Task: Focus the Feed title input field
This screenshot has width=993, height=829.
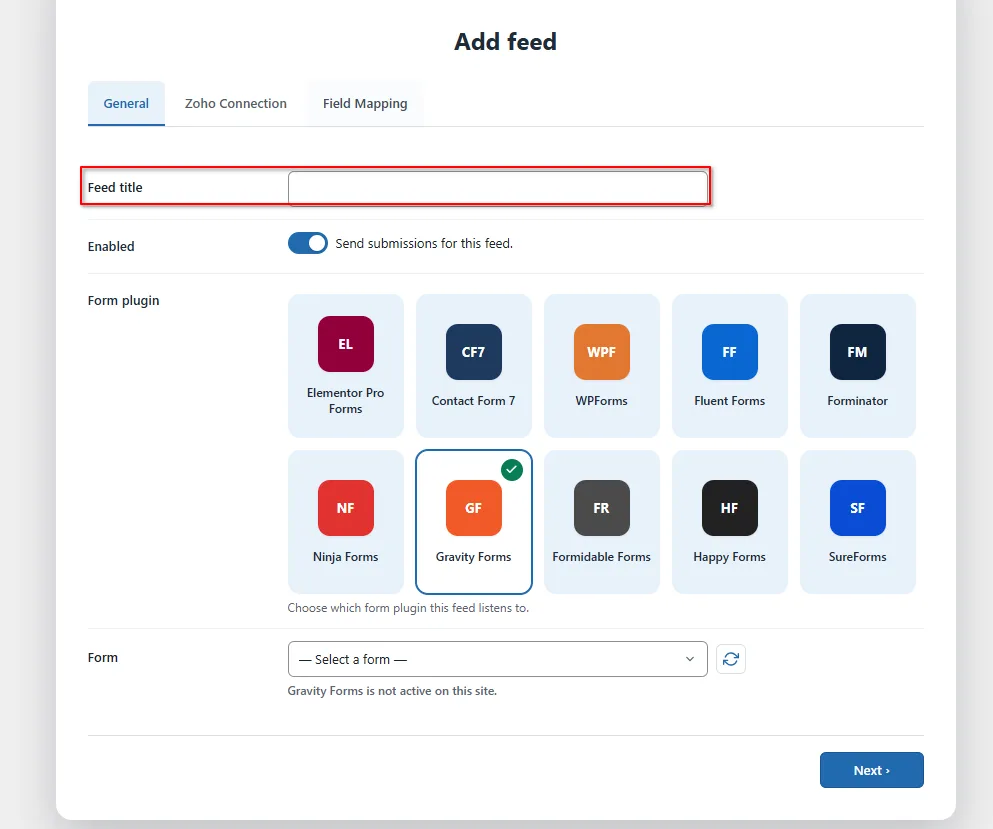Action: click(x=498, y=188)
